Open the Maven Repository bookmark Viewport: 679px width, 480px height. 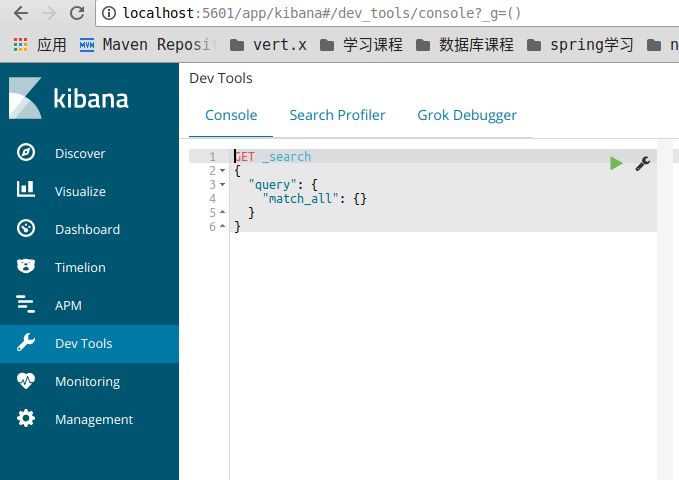[145, 45]
